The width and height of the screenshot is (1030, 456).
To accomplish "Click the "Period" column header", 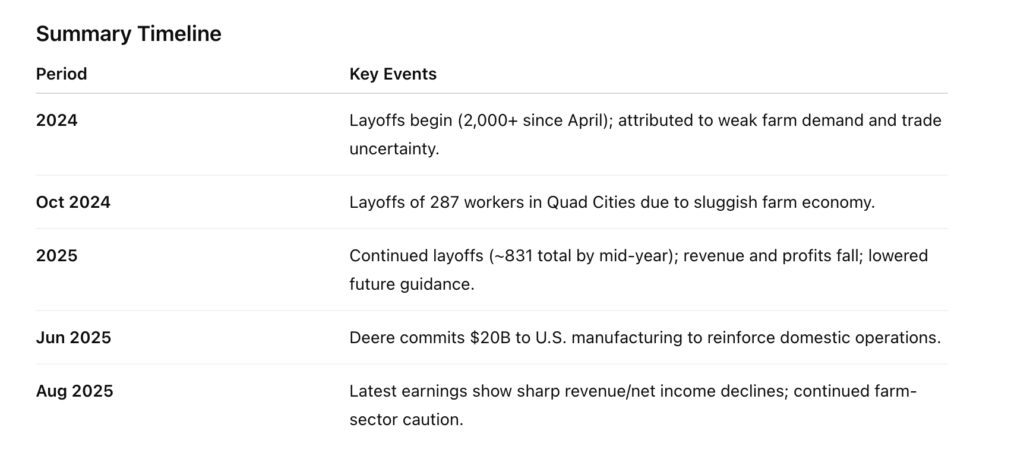I will pyautogui.click(x=61, y=74).
